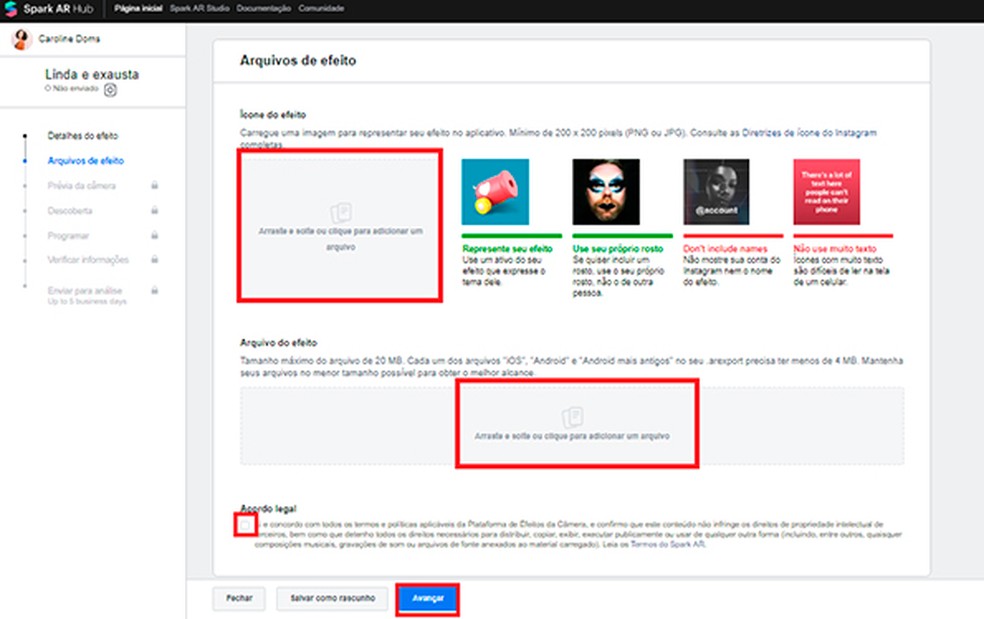This screenshot has height=619, width=984.
Task: Click Caroline Doms username text
Action: [x=69, y=39]
